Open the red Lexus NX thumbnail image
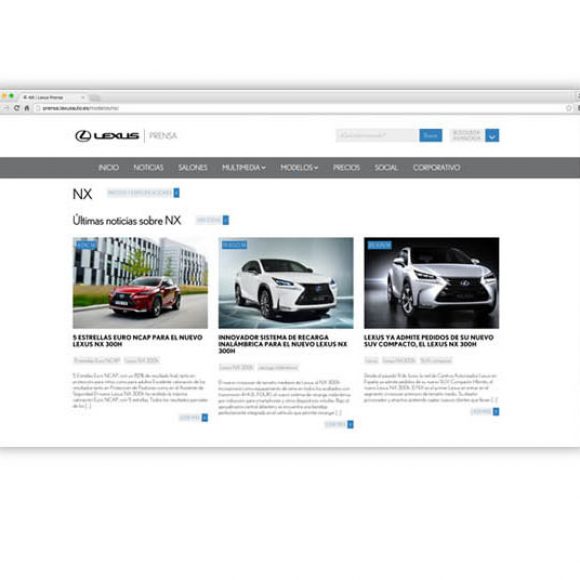 [x=140, y=283]
